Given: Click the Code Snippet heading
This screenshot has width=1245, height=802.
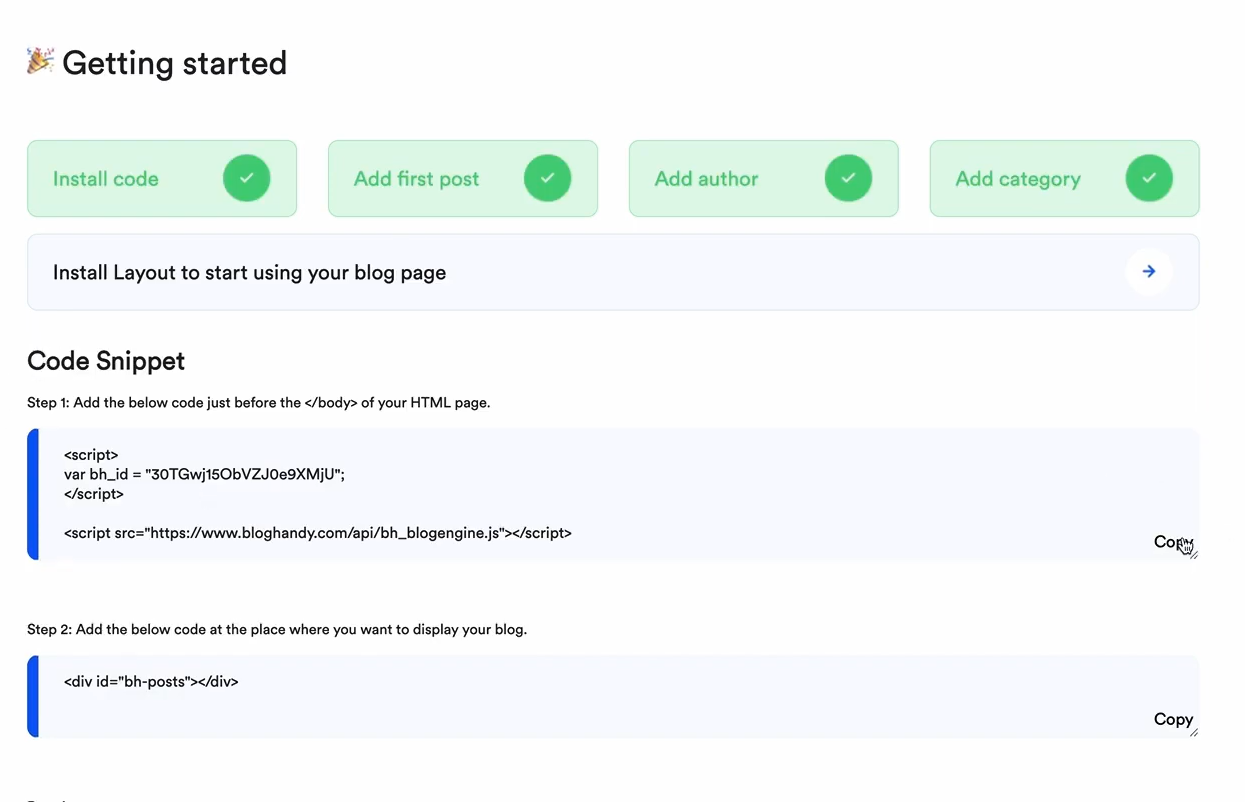Looking at the screenshot, I should (106, 360).
